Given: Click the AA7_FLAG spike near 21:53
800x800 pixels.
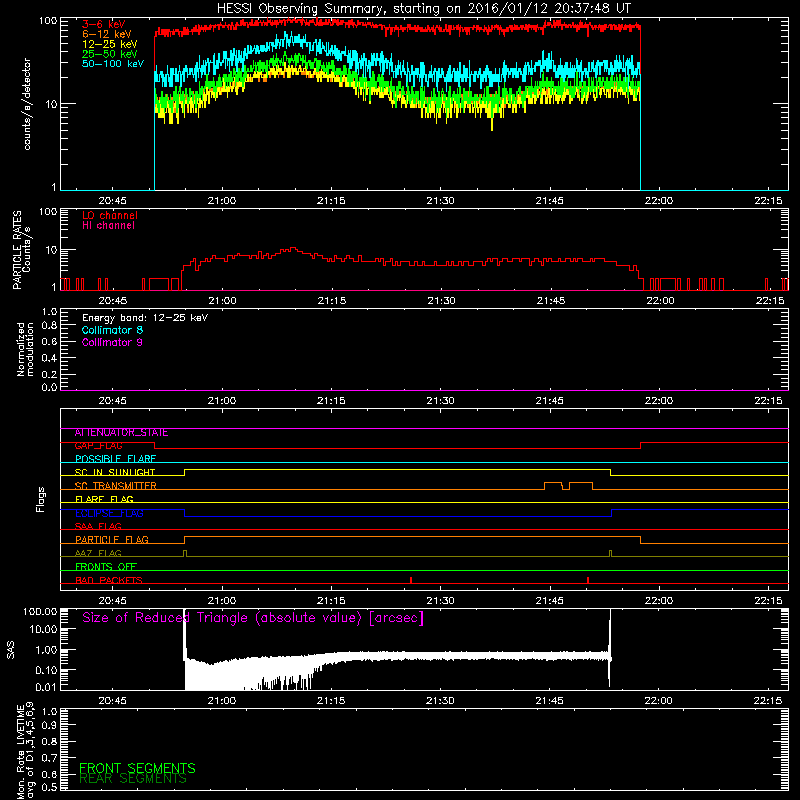Looking at the screenshot, I should click(610, 554).
